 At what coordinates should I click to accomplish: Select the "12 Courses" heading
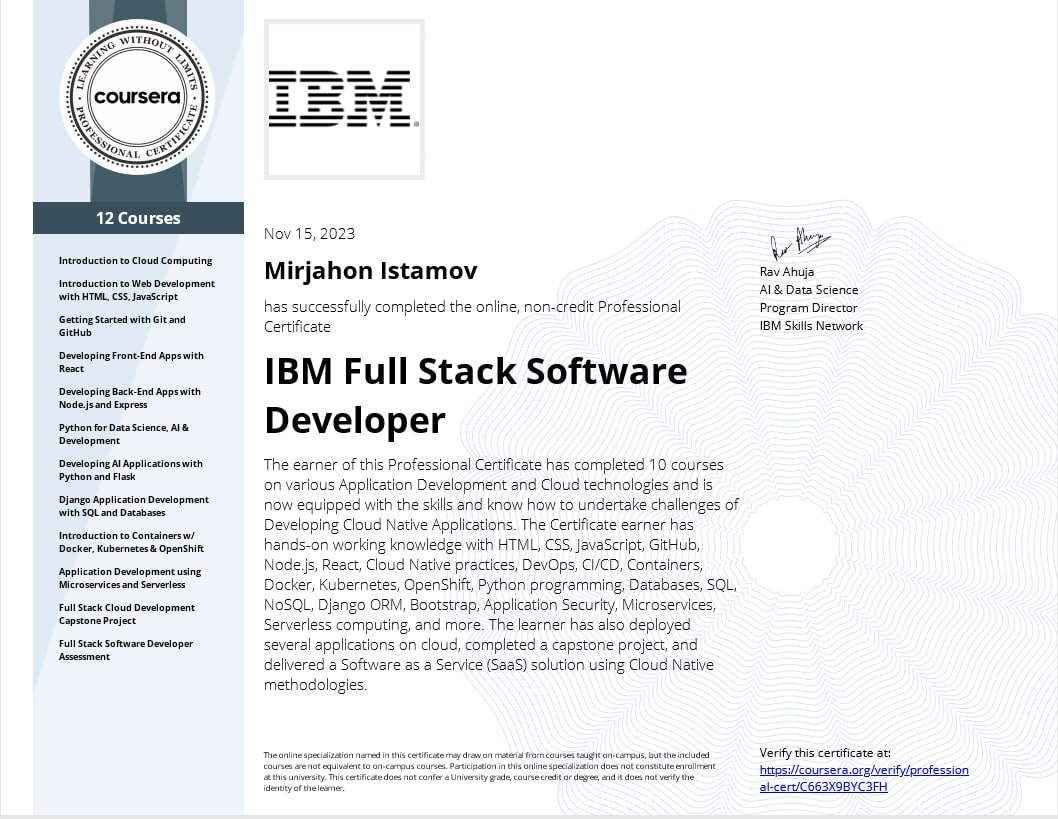coord(138,218)
